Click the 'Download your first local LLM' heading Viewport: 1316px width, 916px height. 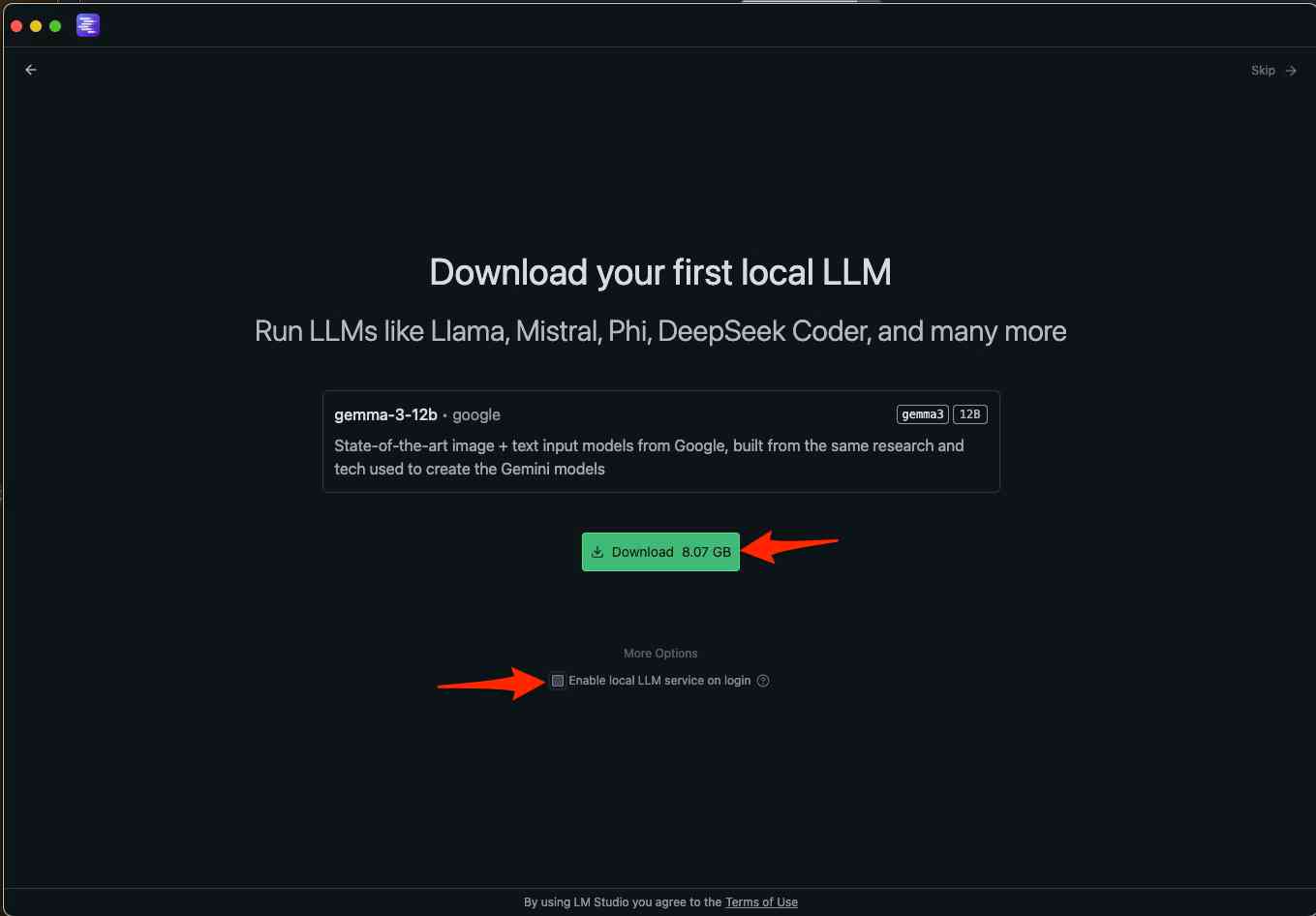(660, 273)
